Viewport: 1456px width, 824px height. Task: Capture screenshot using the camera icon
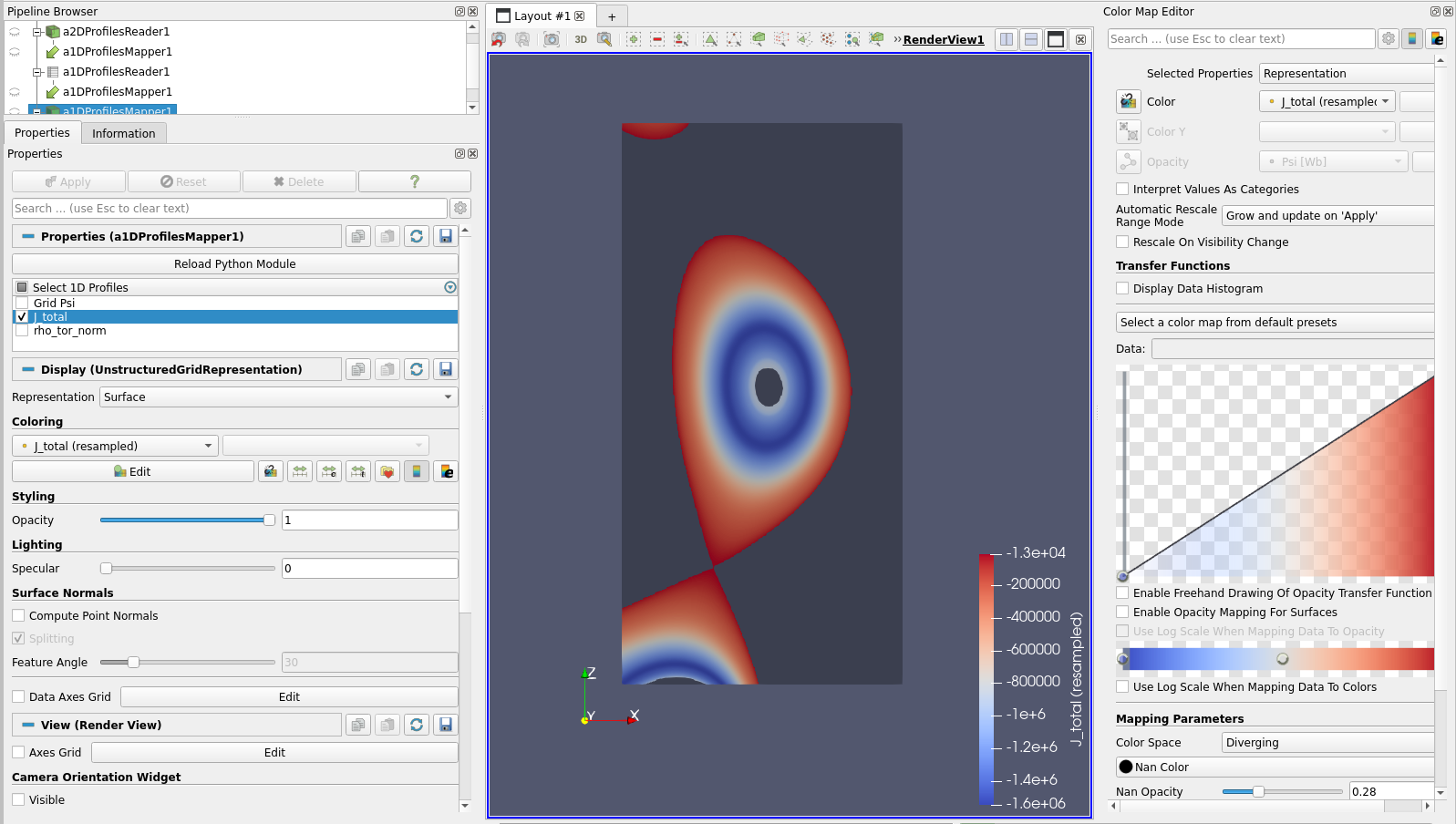tap(552, 39)
